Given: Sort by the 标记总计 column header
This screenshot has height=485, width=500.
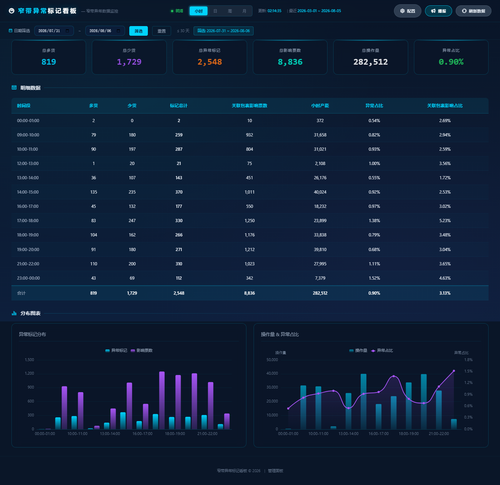Looking at the screenshot, I should click(179, 106).
